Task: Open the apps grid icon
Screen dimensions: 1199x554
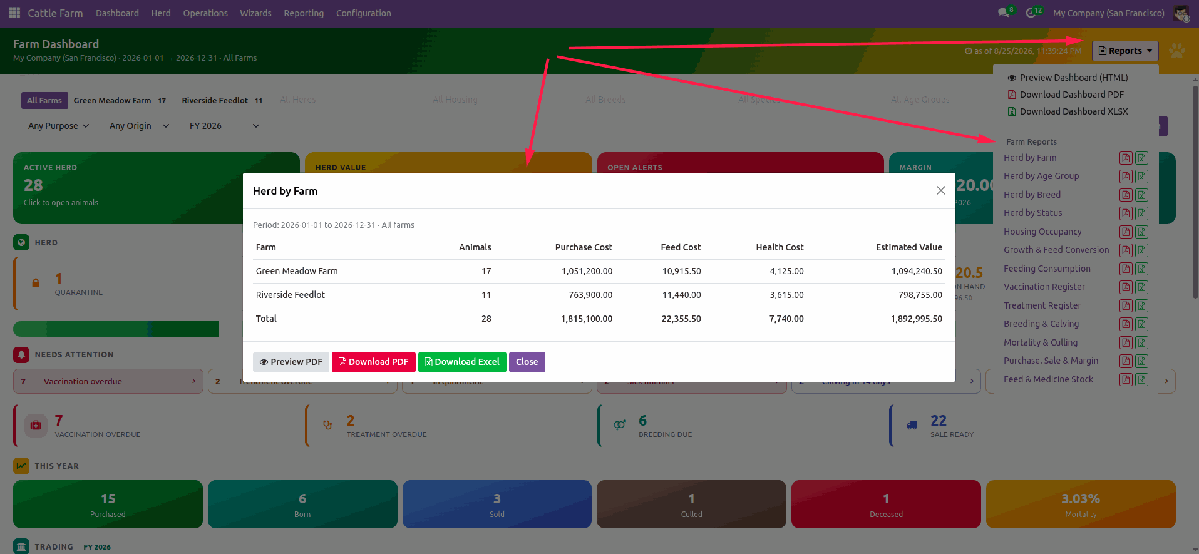Action: [x=15, y=13]
